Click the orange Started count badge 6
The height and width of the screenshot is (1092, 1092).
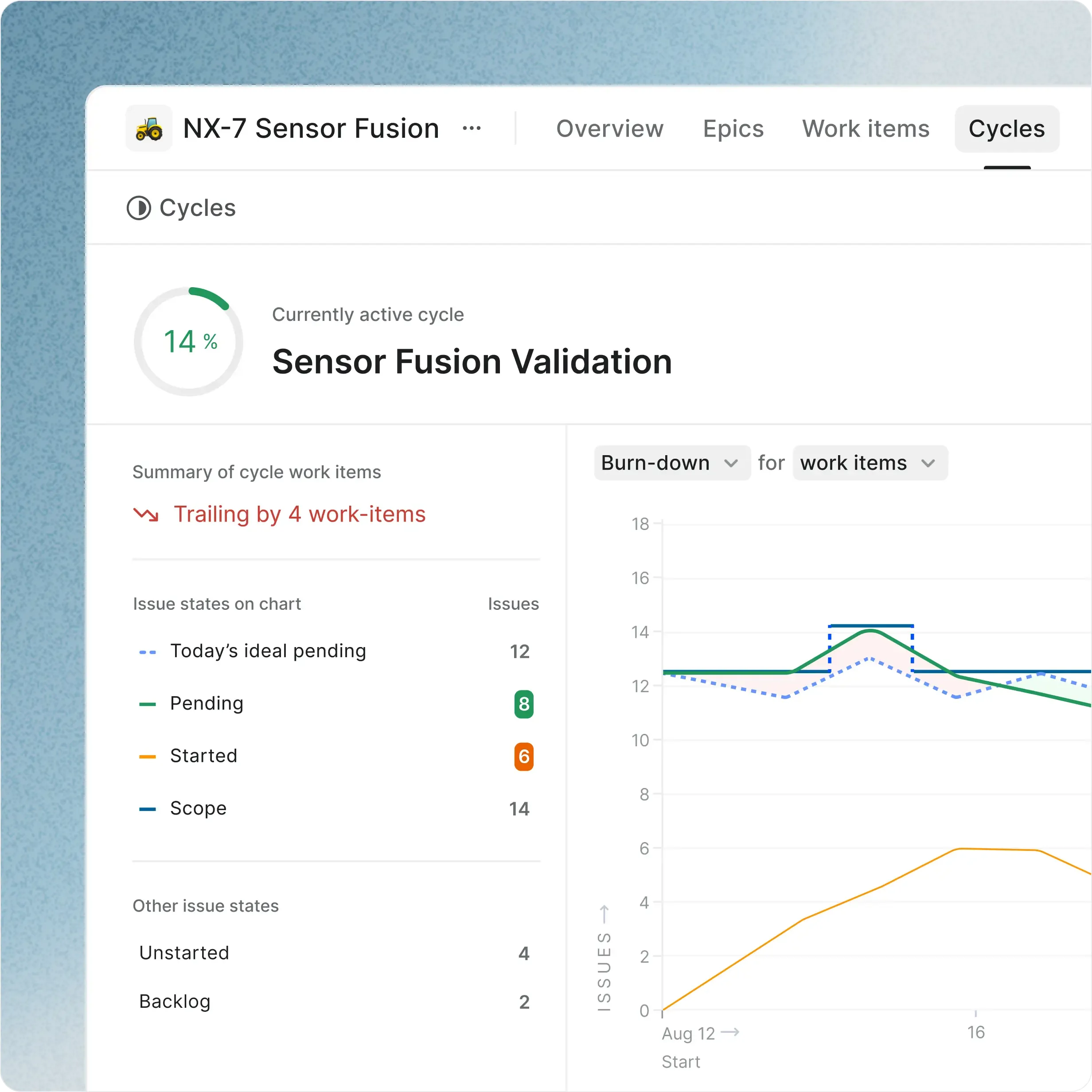point(523,756)
